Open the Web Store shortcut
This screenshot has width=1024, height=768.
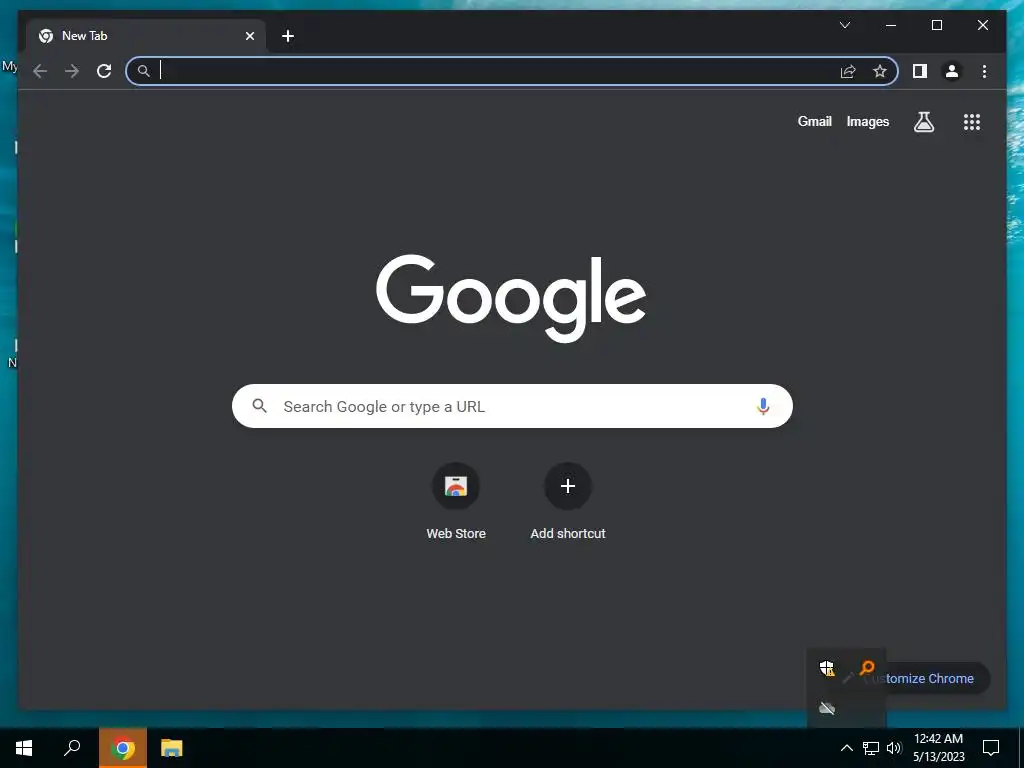456,502
